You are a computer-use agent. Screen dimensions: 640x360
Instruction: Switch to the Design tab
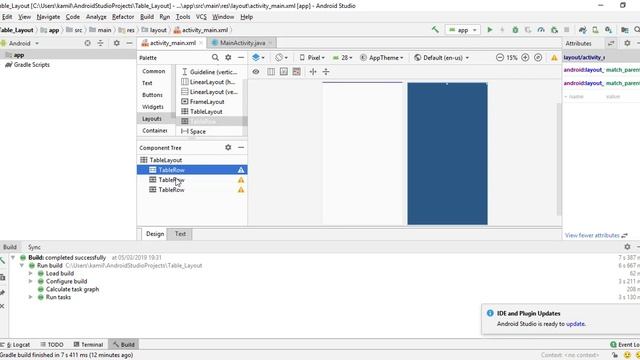(x=155, y=234)
